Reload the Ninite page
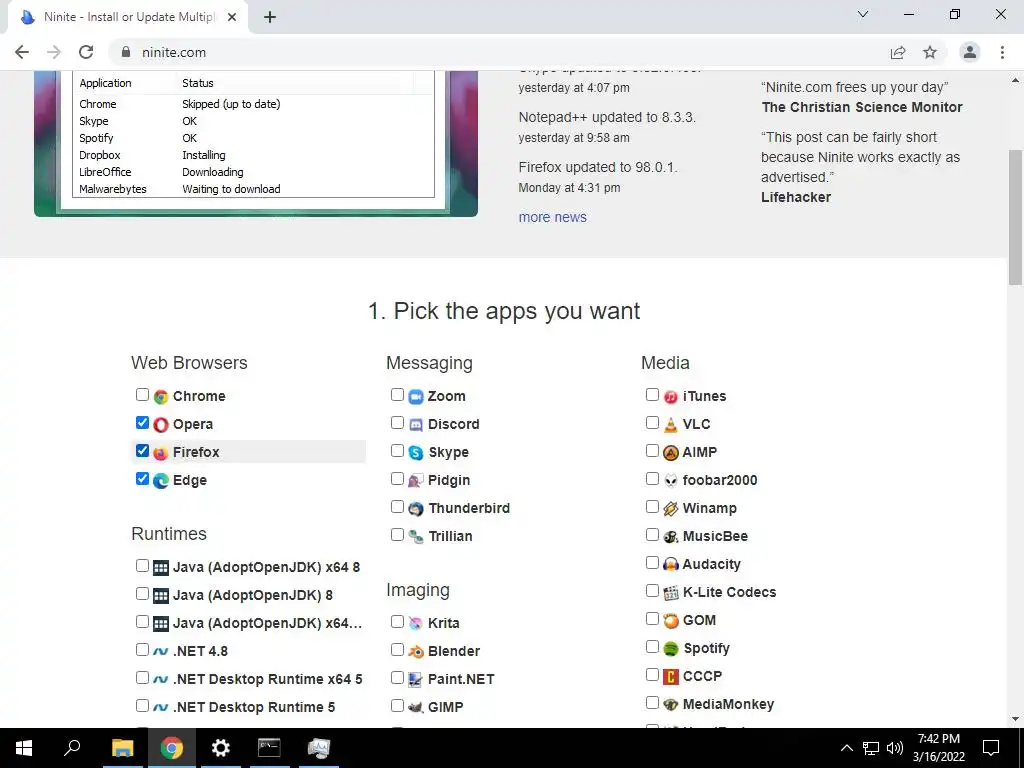 pyautogui.click(x=86, y=52)
